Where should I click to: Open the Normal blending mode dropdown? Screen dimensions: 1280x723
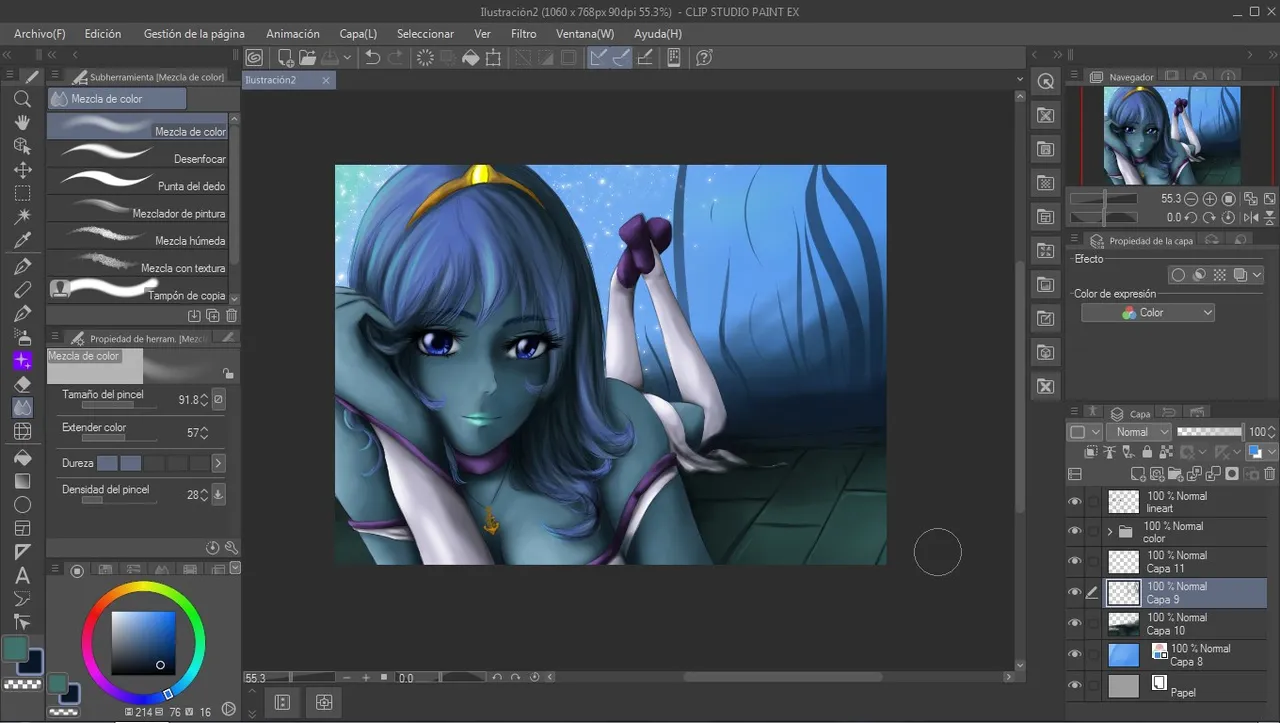(x=1138, y=432)
